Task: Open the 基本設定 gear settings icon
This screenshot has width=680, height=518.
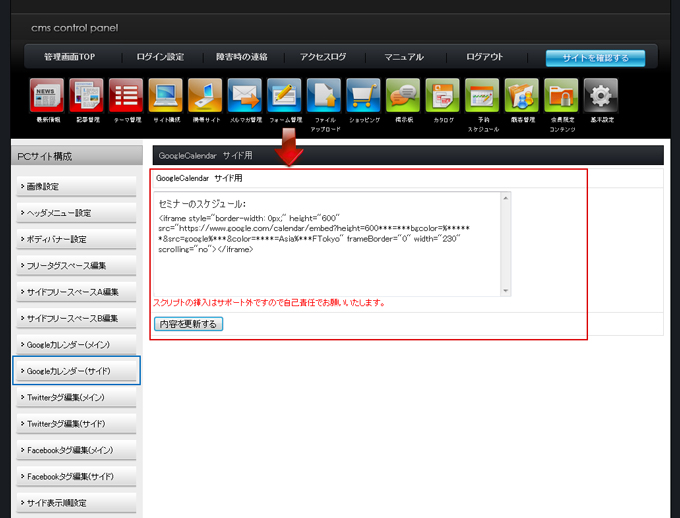Action: tap(600, 96)
